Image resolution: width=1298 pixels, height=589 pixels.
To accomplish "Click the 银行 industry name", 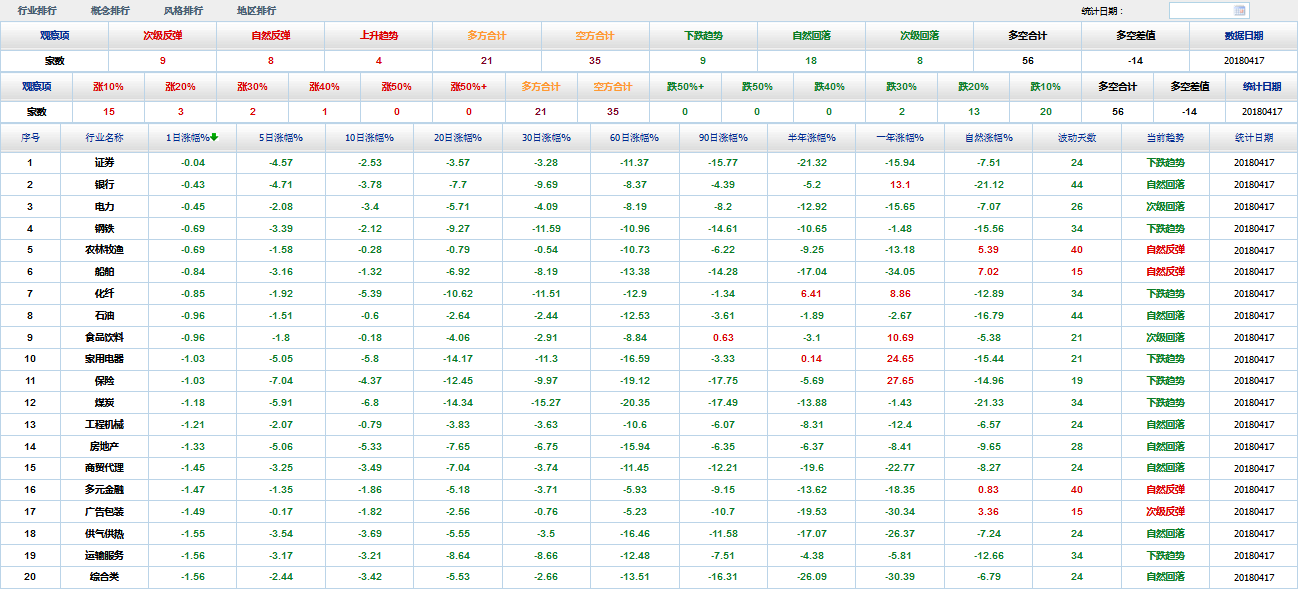I will point(104,185).
